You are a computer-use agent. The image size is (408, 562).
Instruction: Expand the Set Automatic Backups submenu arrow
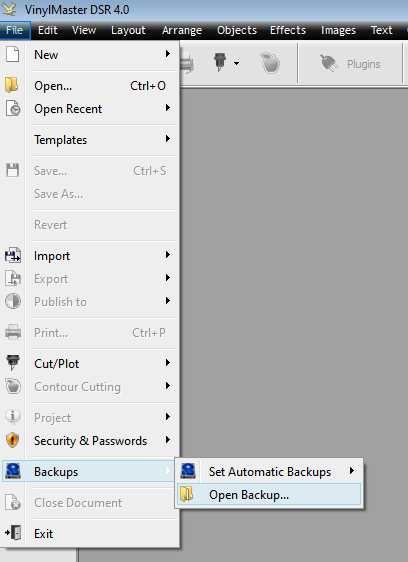click(x=352, y=471)
